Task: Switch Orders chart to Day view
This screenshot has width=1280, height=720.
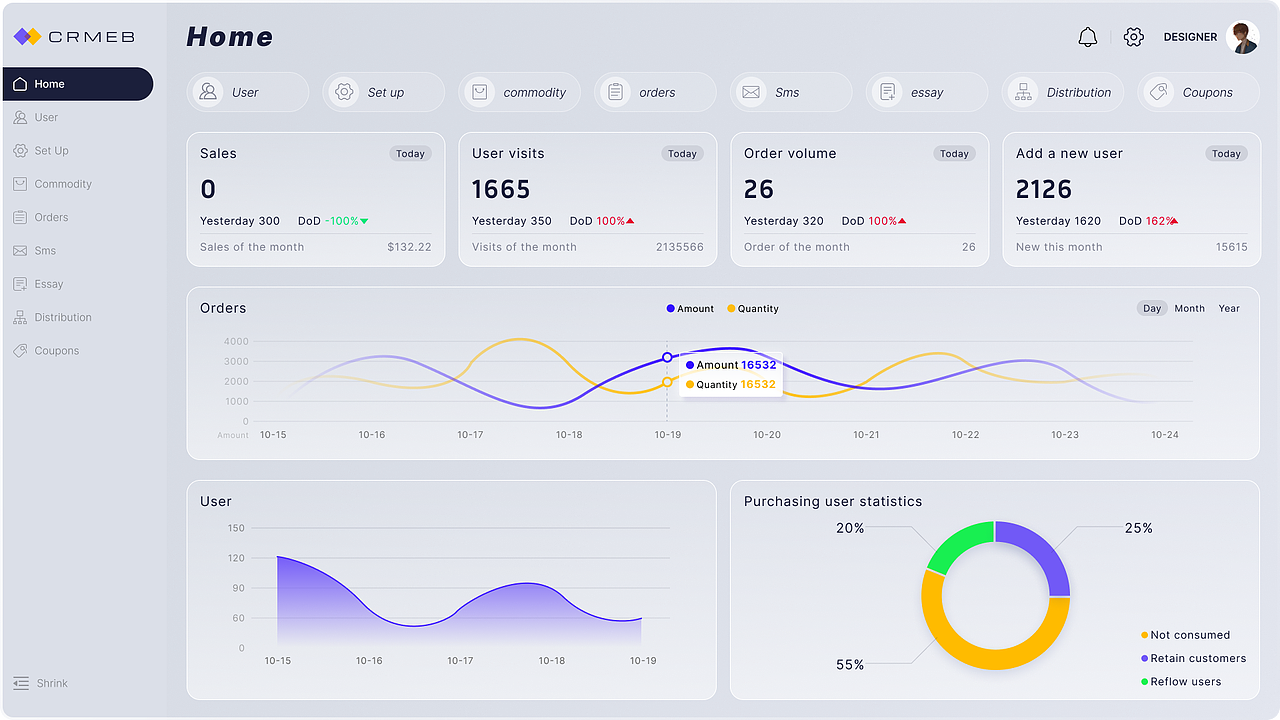Action: (x=1152, y=308)
